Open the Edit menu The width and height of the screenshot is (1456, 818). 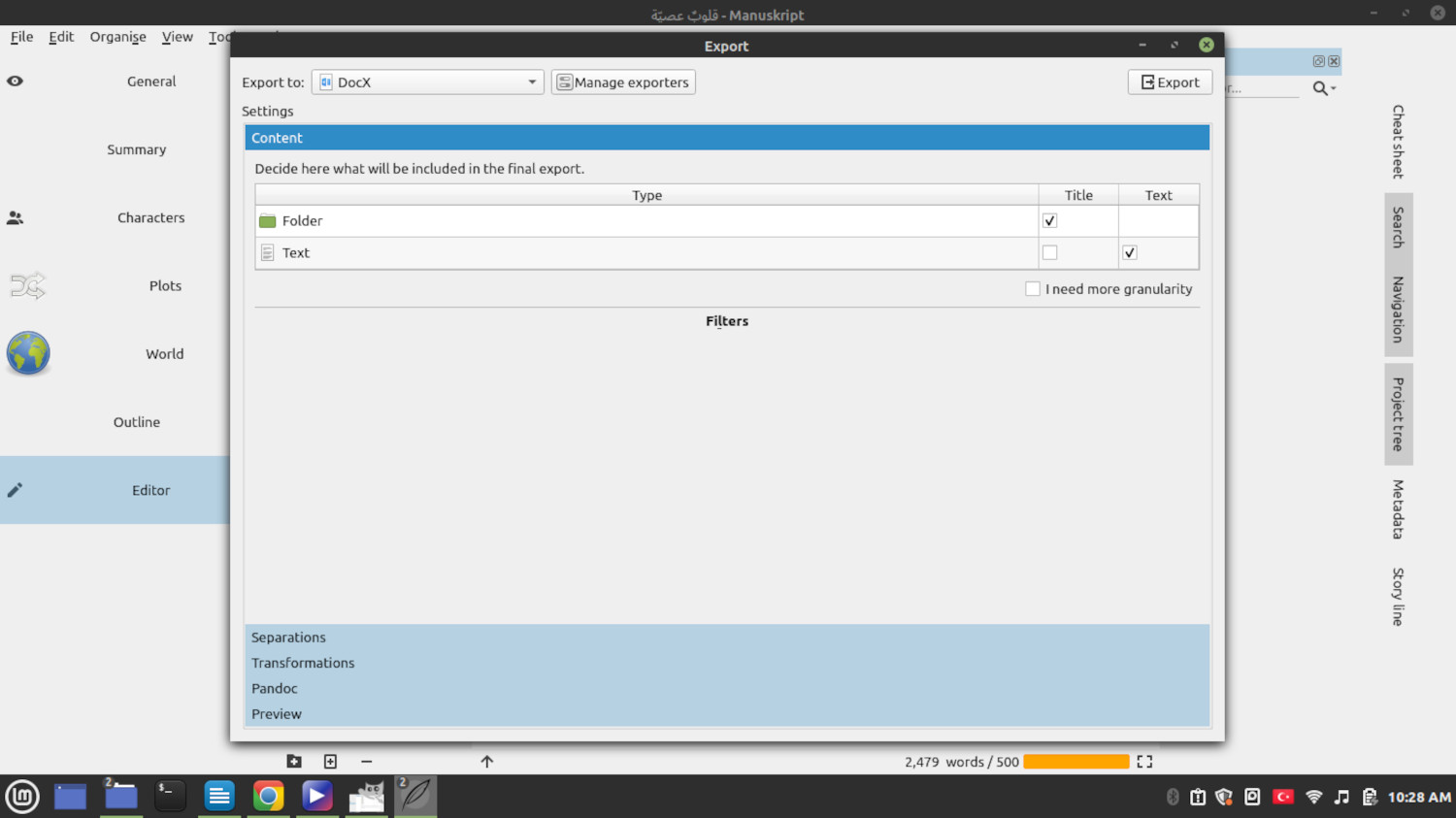click(61, 37)
